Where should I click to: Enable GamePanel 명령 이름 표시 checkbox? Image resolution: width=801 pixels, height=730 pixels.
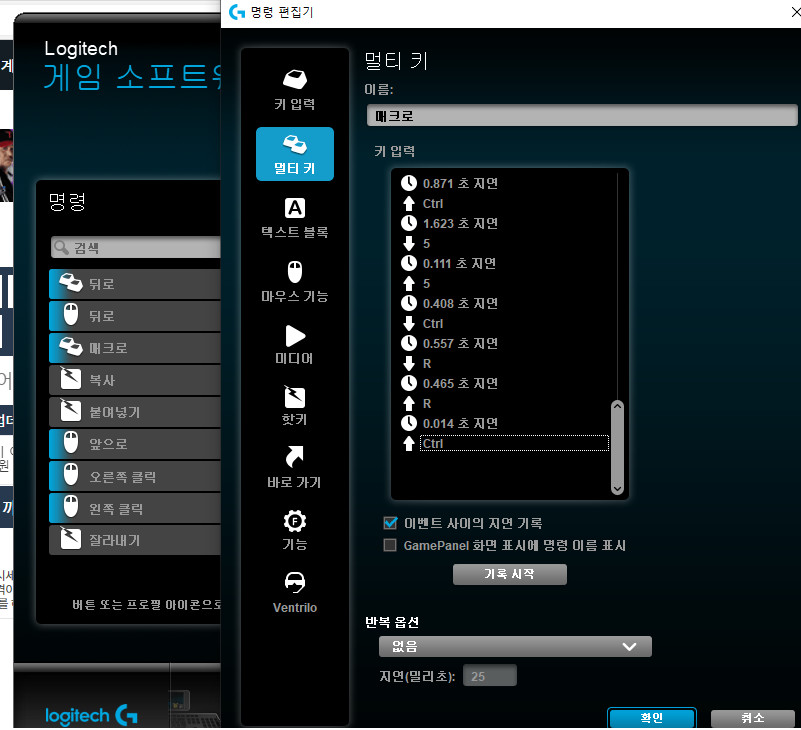pyautogui.click(x=391, y=546)
